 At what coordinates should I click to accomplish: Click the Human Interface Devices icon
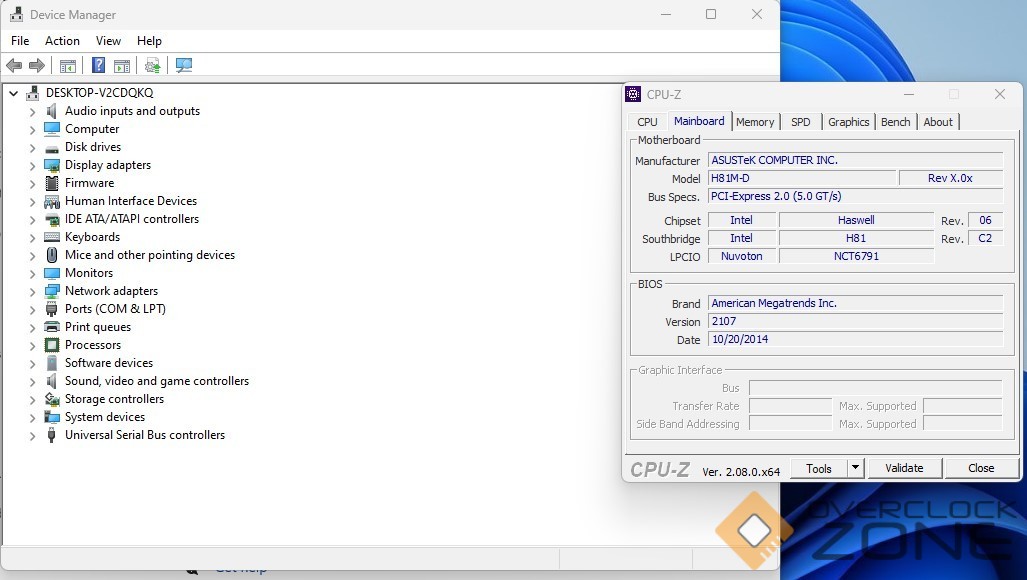pos(52,202)
